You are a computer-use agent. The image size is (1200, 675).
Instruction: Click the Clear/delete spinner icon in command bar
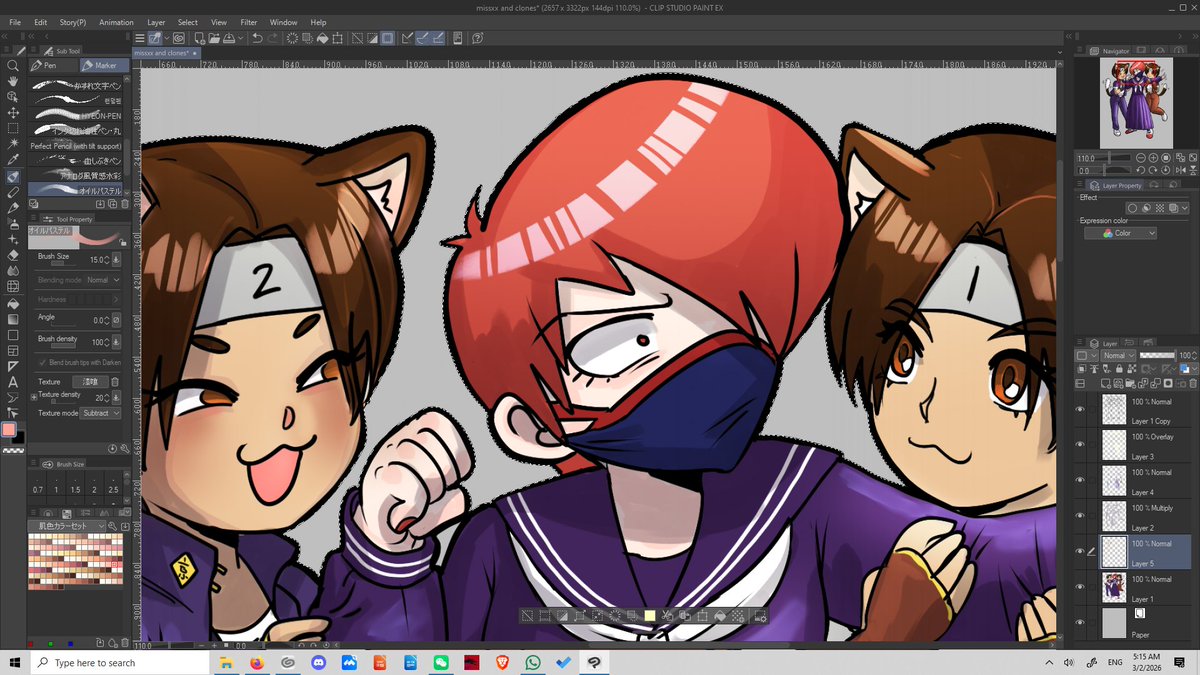(x=293, y=38)
